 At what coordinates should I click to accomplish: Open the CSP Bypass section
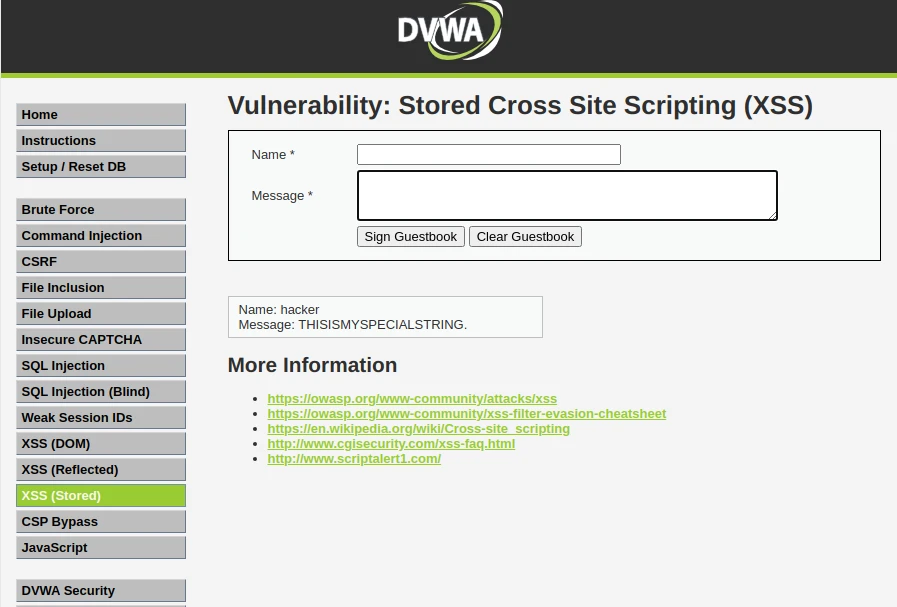(101, 522)
